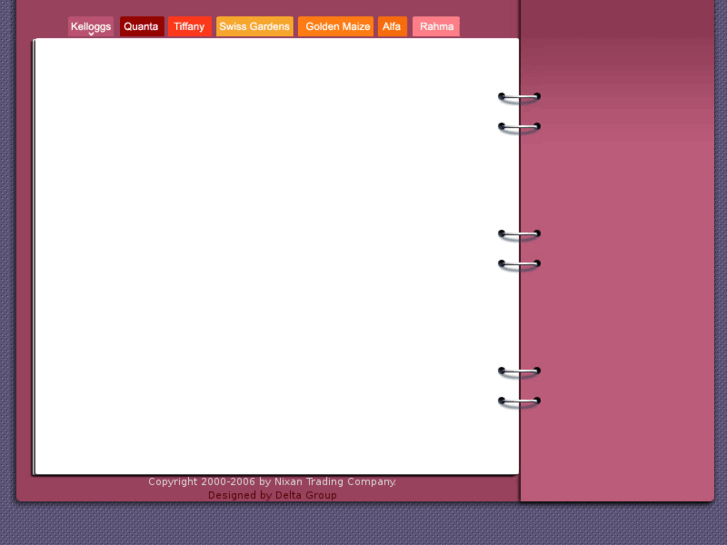727x545 pixels.
Task: Open the Kelloggs tab
Action: [x=90, y=26]
